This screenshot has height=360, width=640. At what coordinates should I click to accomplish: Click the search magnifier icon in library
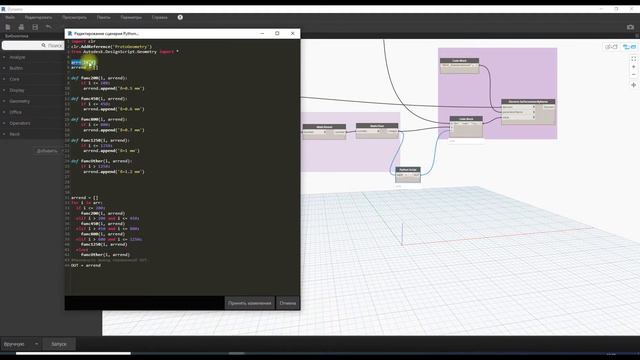click(44, 45)
